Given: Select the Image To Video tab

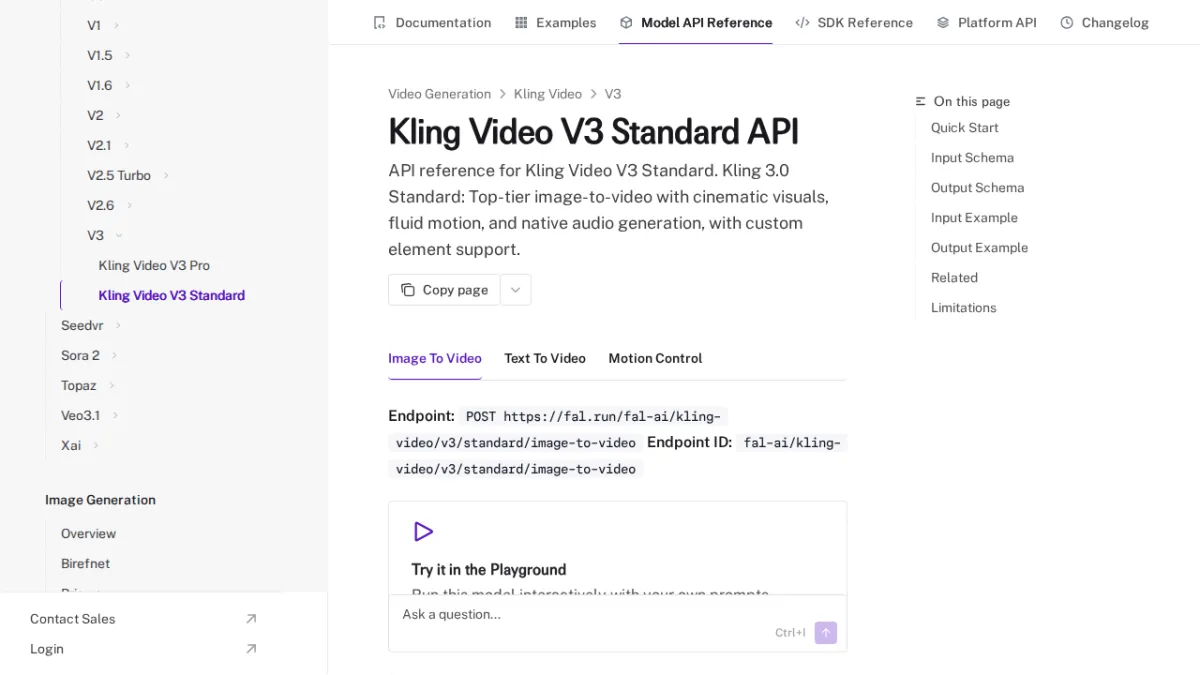Looking at the screenshot, I should pyautogui.click(x=435, y=358).
